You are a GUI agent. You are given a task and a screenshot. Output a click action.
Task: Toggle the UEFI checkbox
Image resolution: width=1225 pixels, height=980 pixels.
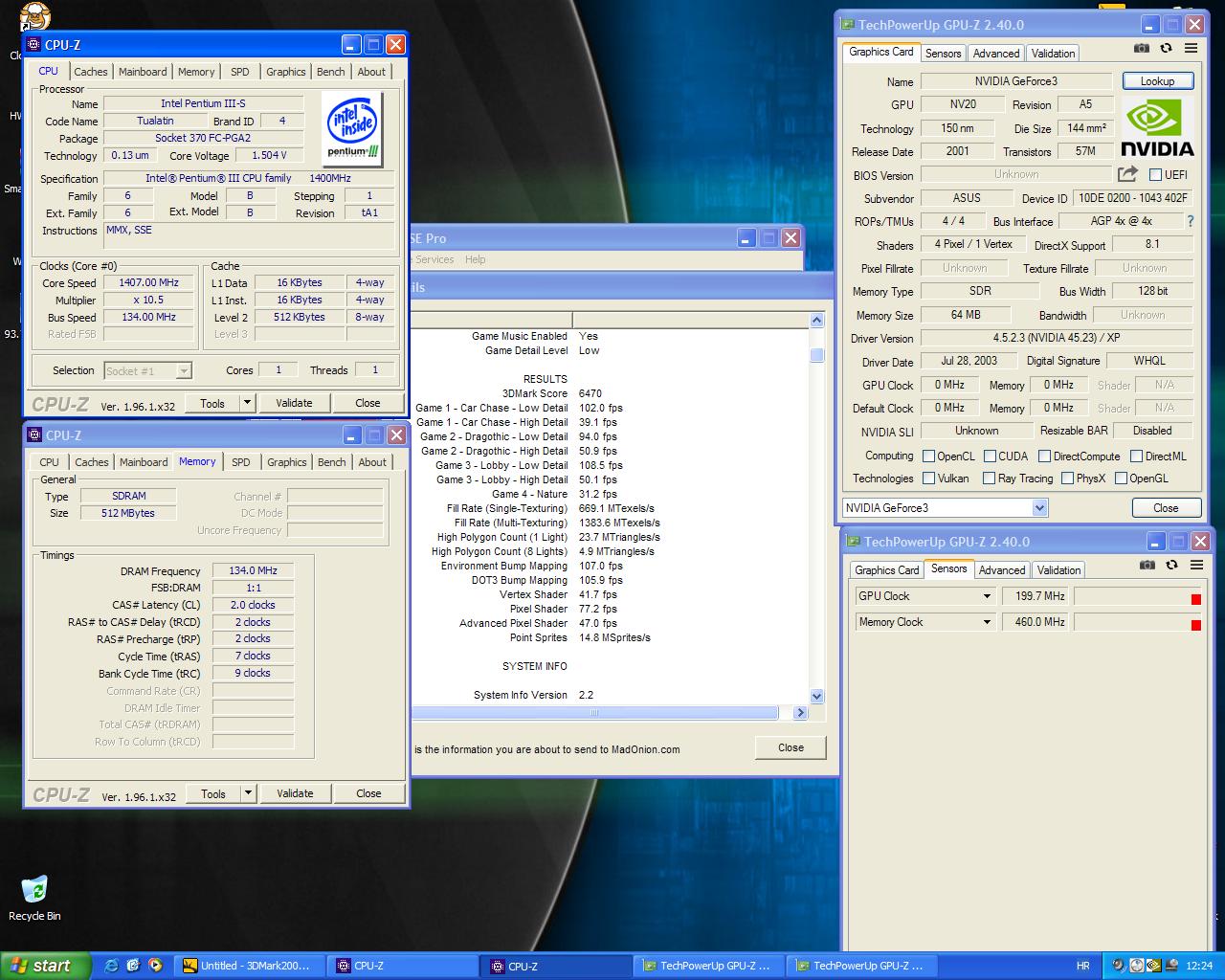pos(1155,175)
